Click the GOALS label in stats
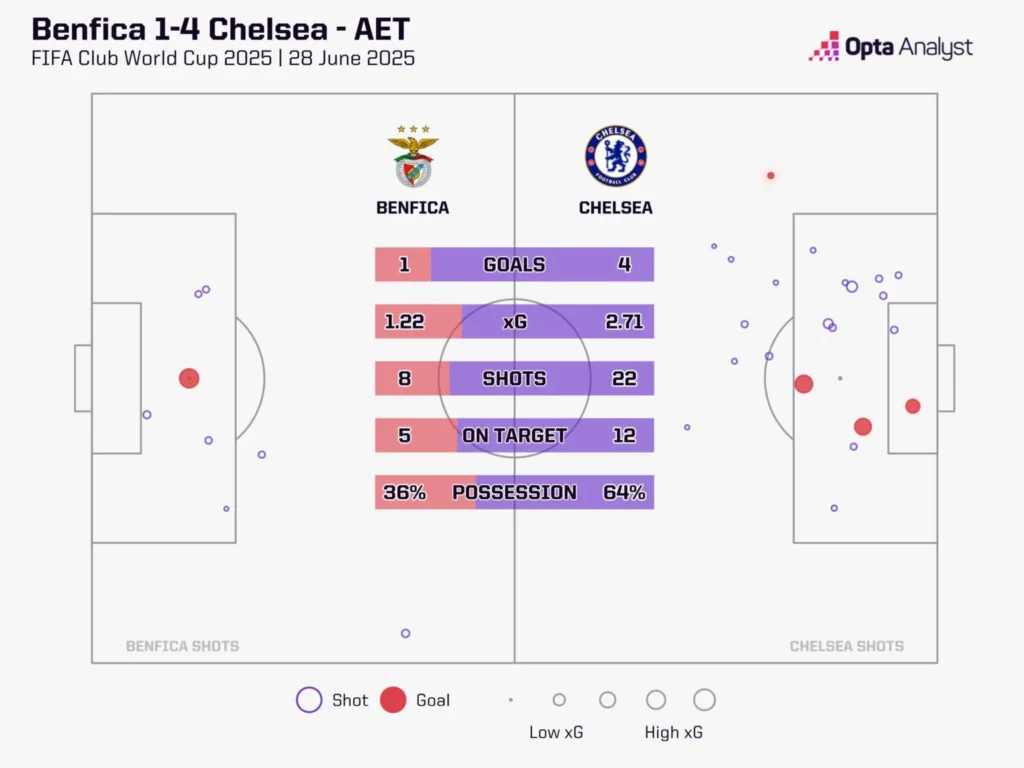 click(x=514, y=265)
